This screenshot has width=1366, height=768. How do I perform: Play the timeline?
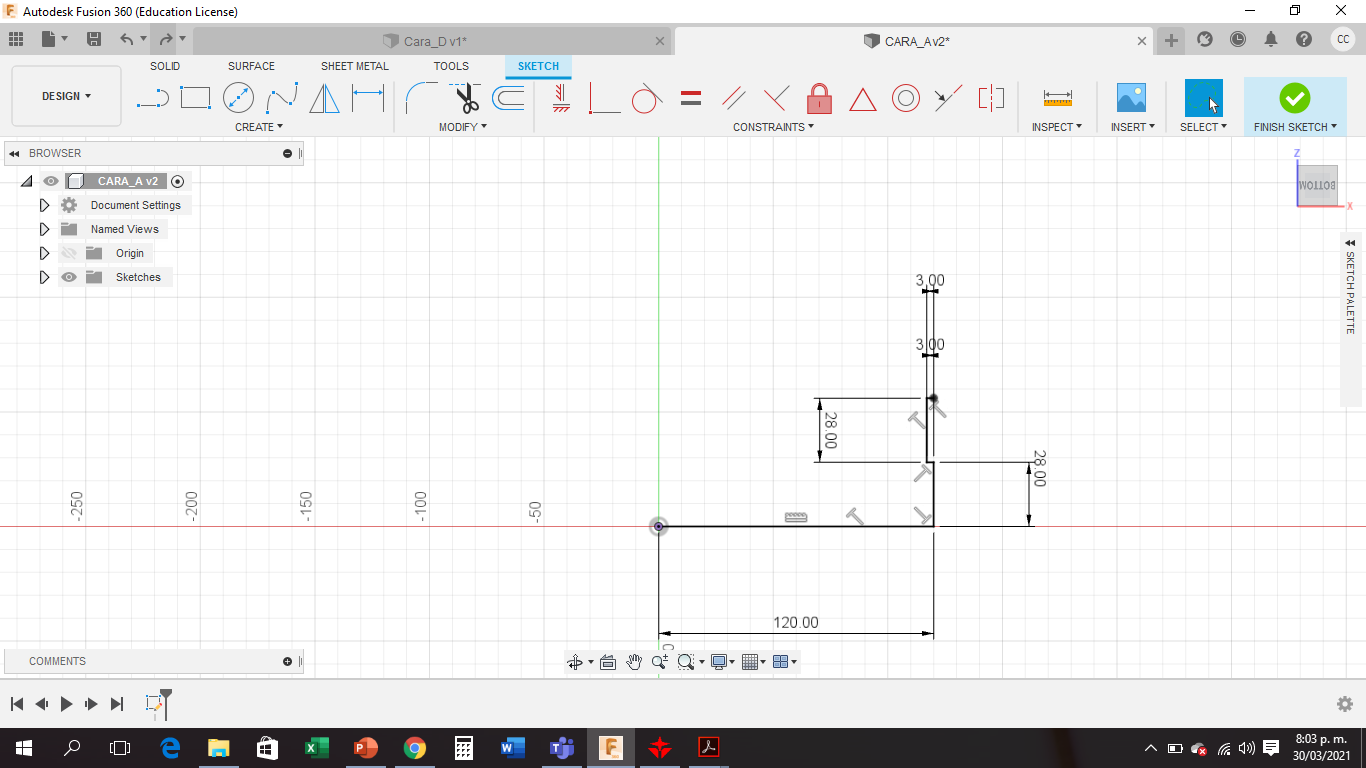pos(66,704)
